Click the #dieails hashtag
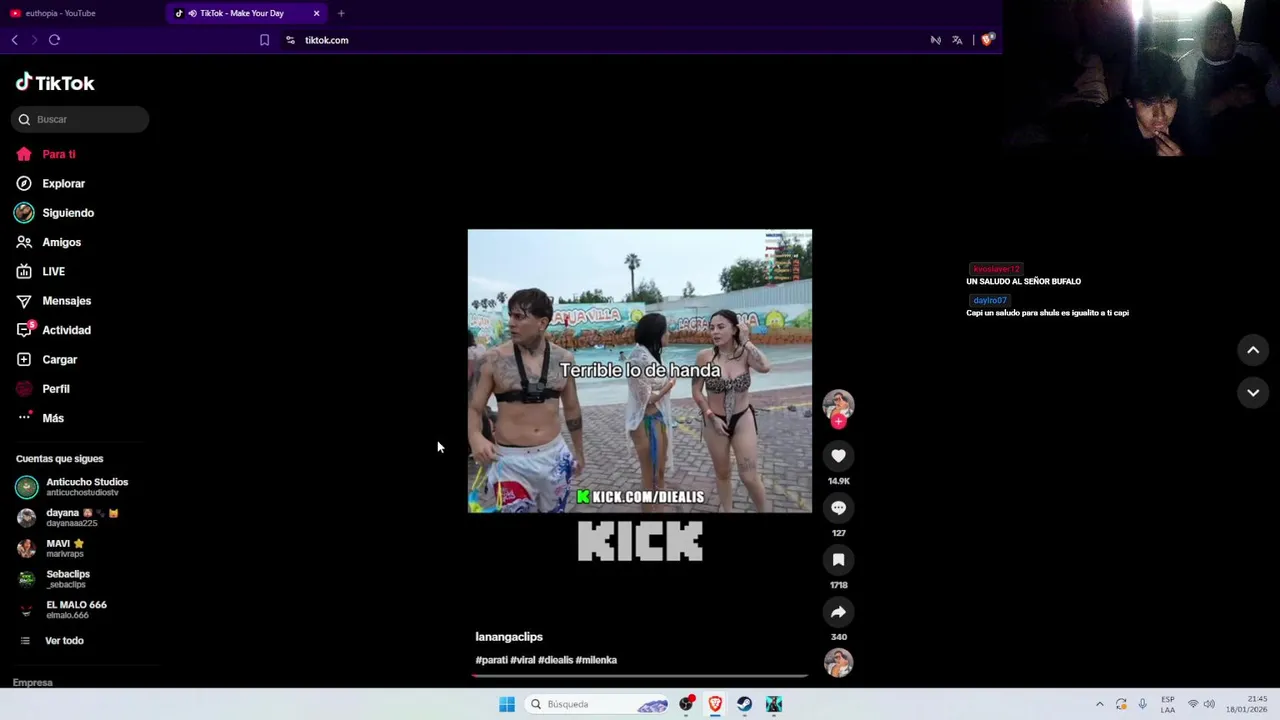 tap(555, 660)
